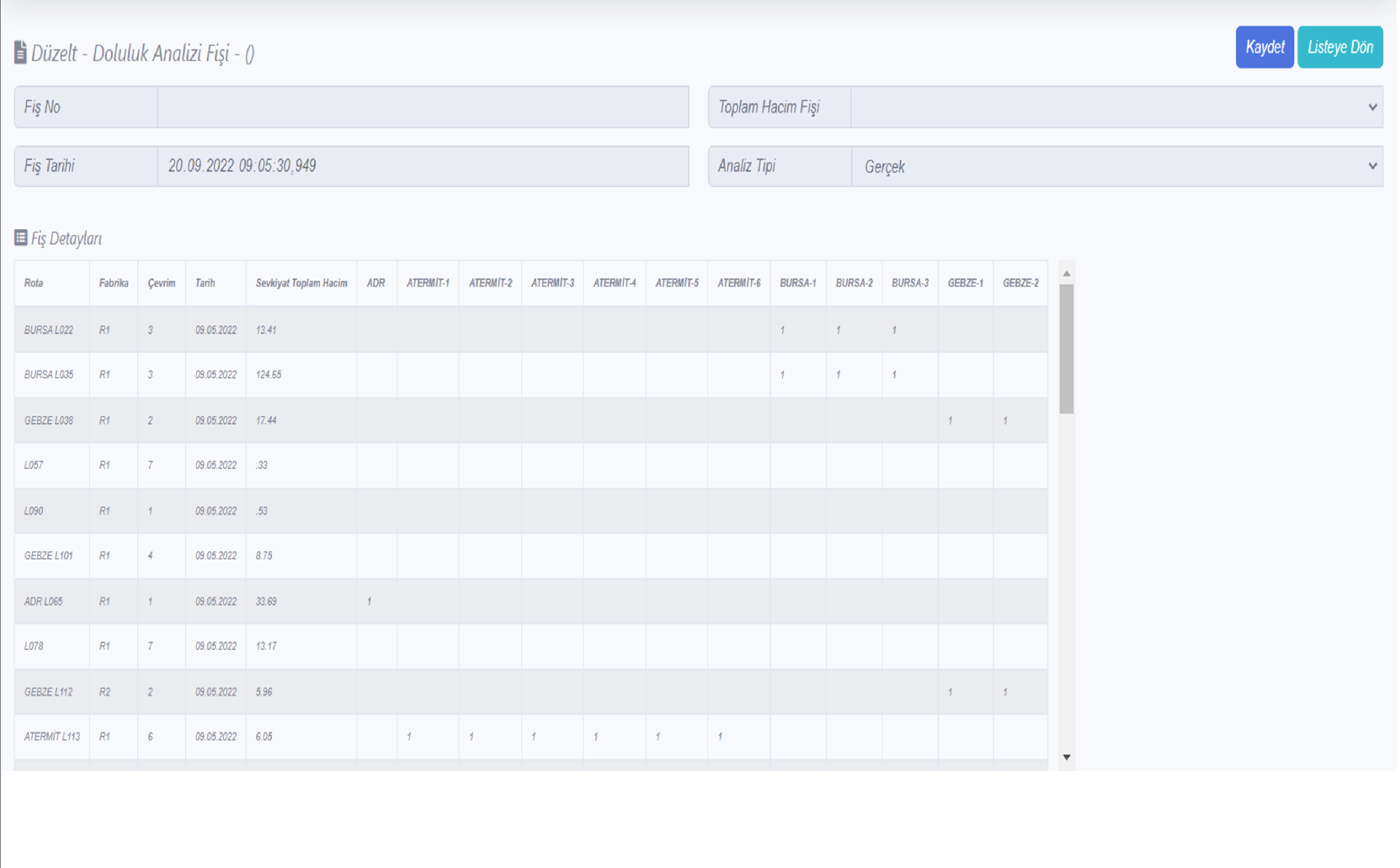The image size is (1400, 868).
Task: Select the ADR L065 row
Action: [x=44, y=601]
